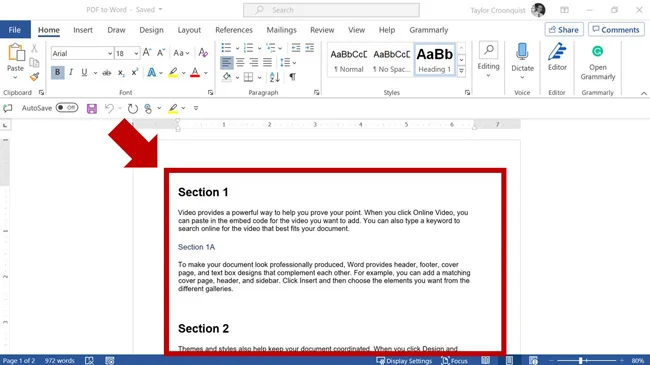650x365 pixels.
Task: Switch to the Design tab
Action: (151, 30)
